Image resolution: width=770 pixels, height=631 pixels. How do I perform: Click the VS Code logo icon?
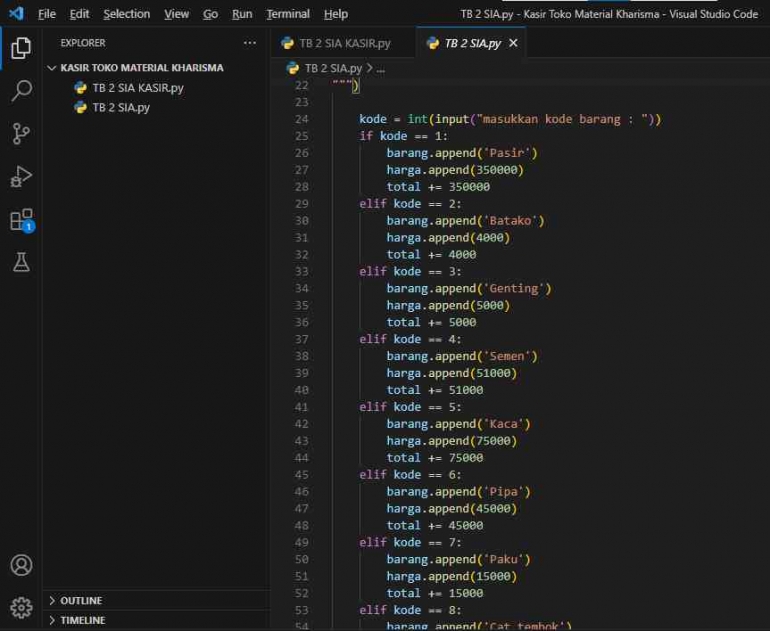pos(16,13)
